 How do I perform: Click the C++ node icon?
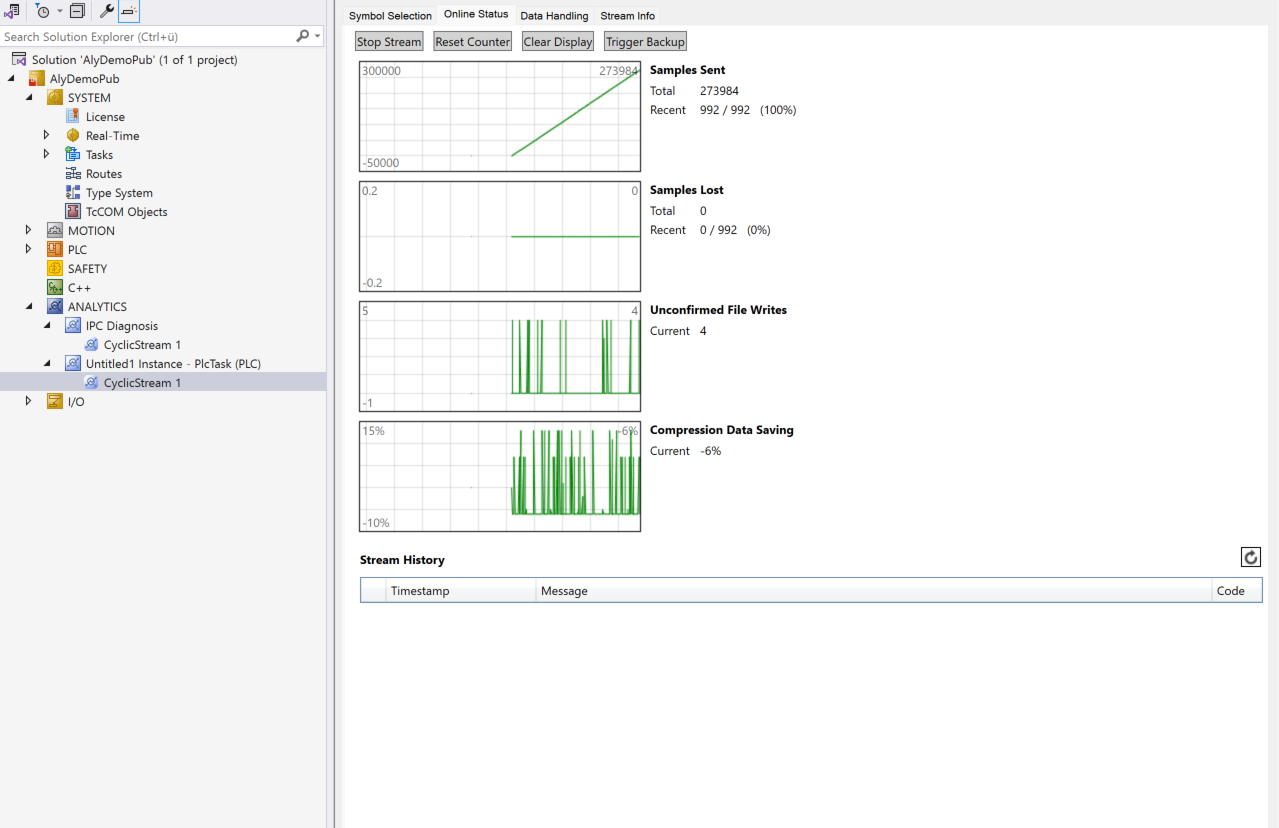click(55, 288)
